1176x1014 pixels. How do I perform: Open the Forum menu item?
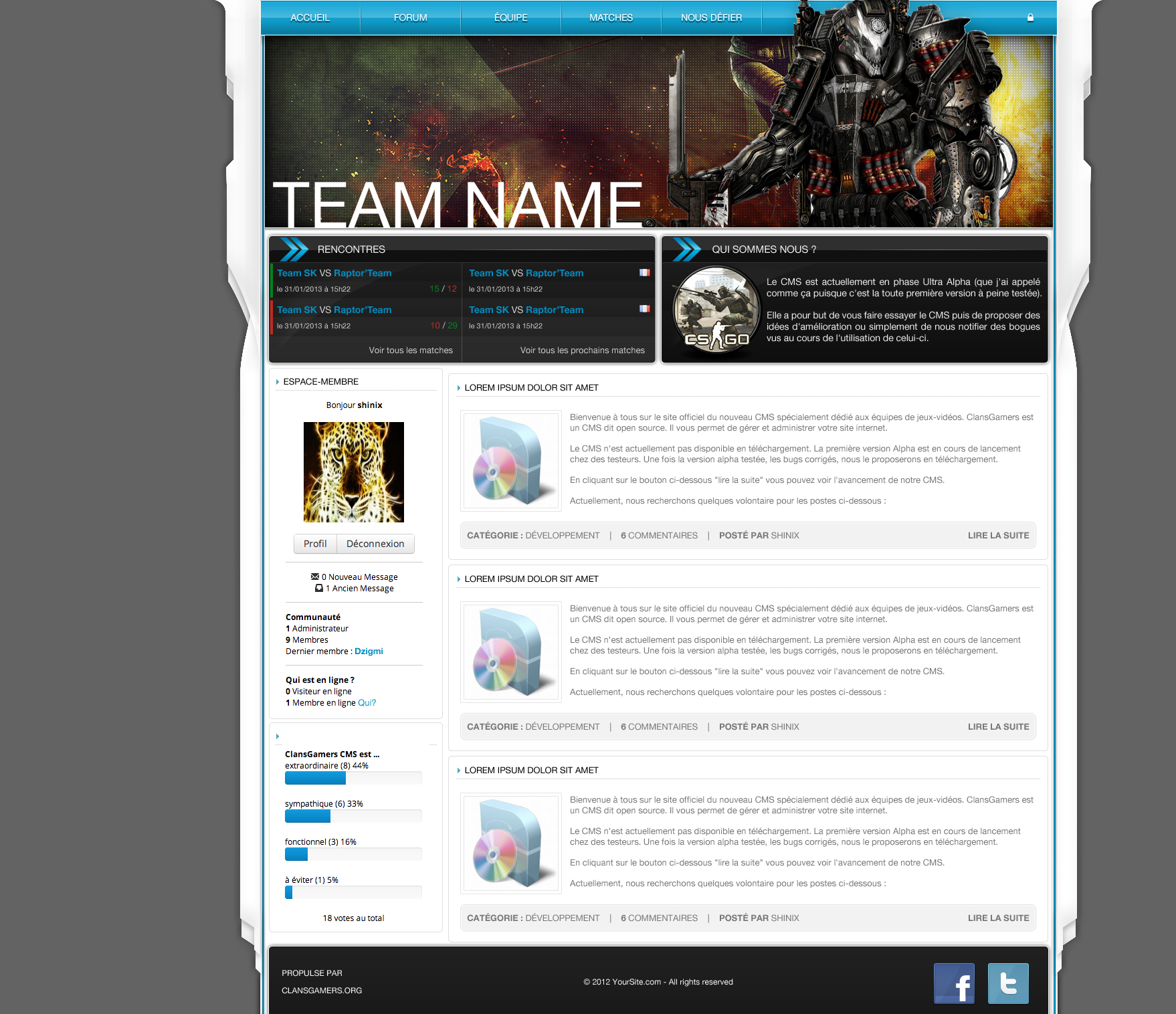pyautogui.click(x=411, y=17)
